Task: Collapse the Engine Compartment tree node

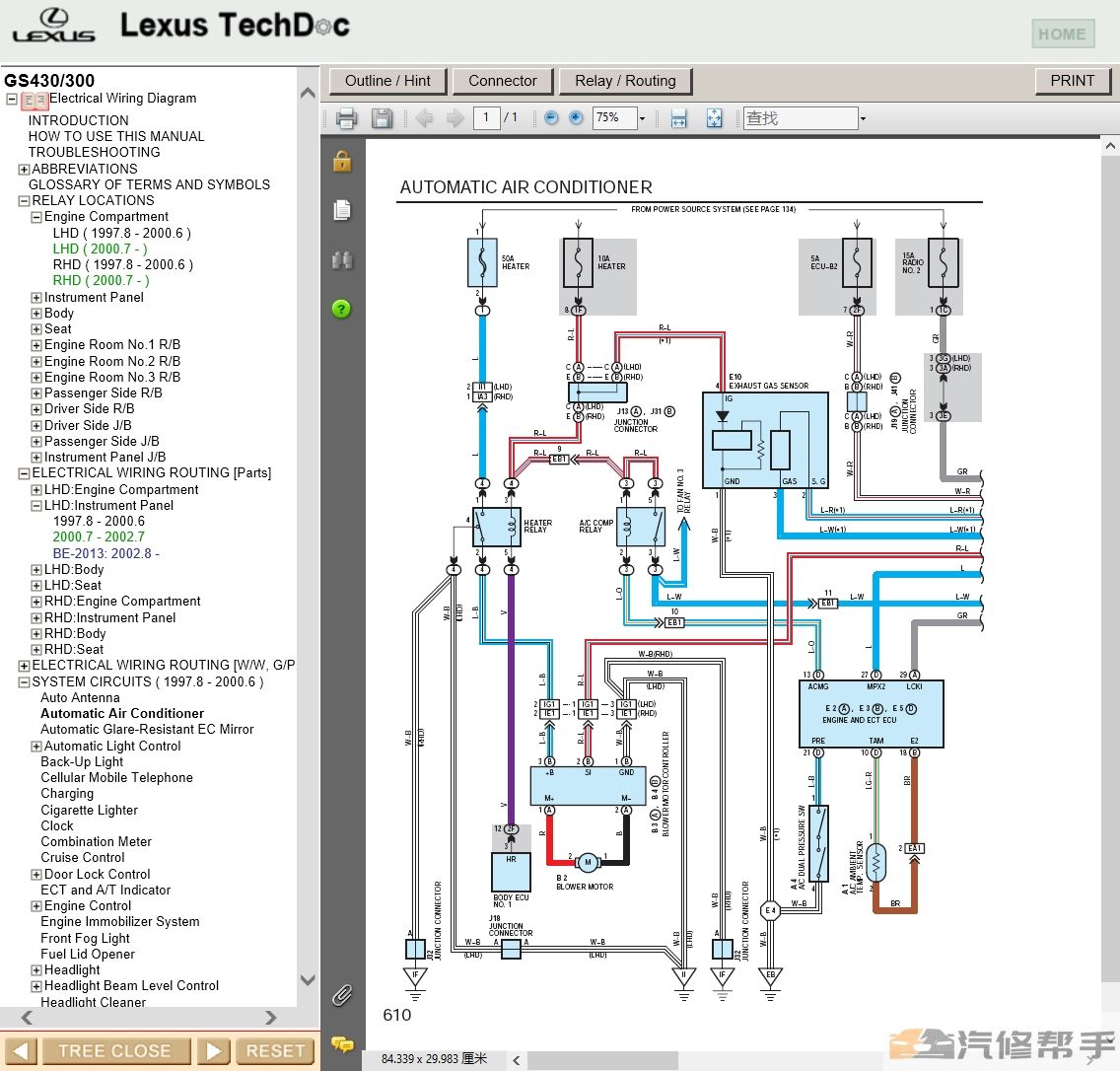Action: tap(36, 217)
